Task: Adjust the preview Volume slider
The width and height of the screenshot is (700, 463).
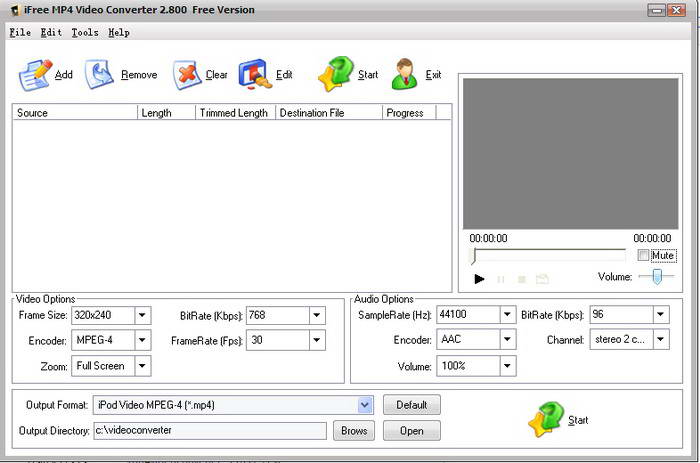Action: click(x=656, y=276)
